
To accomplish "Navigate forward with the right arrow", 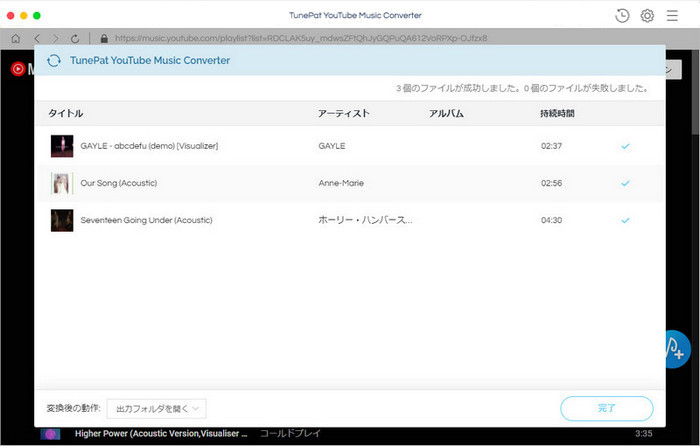I will tap(55, 38).
